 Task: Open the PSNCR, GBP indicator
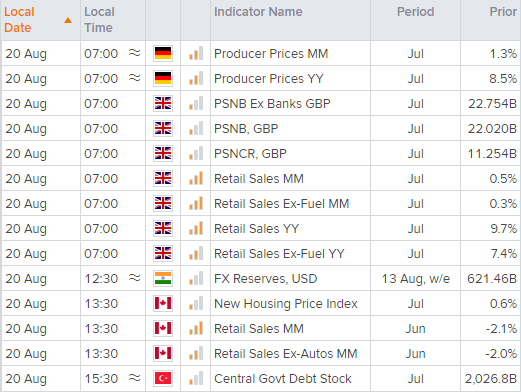point(250,153)
